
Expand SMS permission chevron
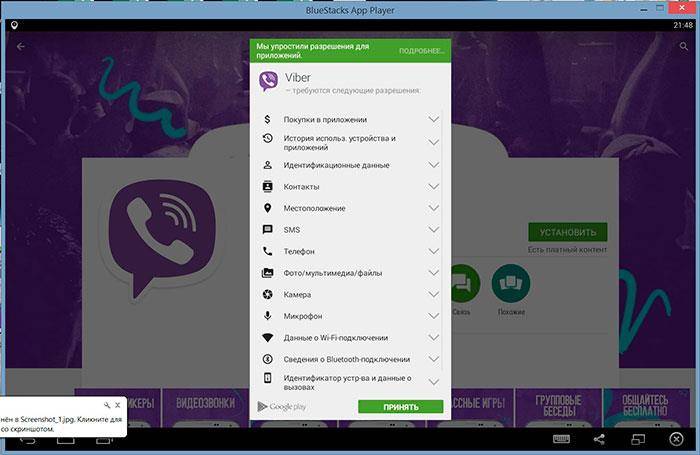[x=433, y=230]
